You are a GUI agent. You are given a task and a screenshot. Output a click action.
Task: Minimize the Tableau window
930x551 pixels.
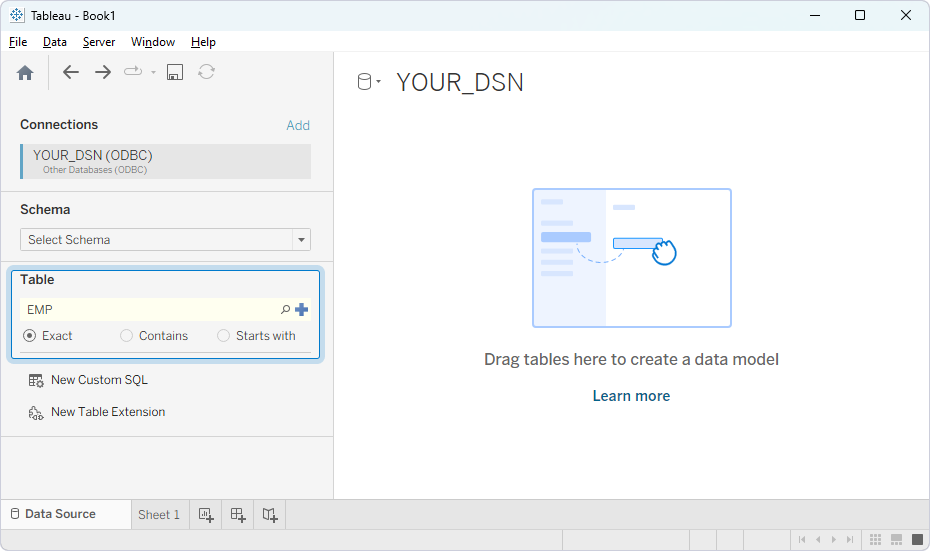tap(815, 15)
